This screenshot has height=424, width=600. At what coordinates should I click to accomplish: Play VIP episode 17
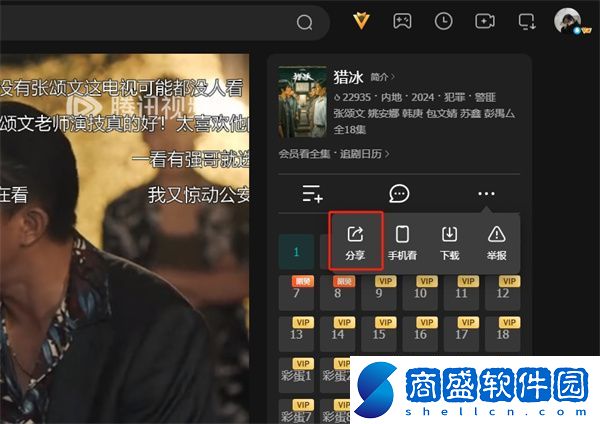[x=461, y=334]
